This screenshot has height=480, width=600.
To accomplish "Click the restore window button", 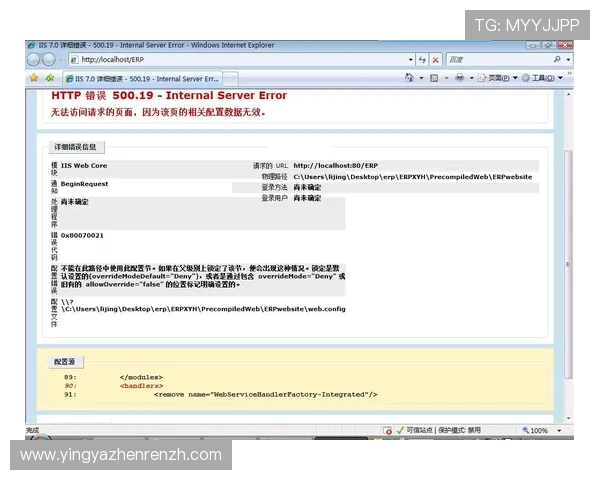I will [548, 45].
